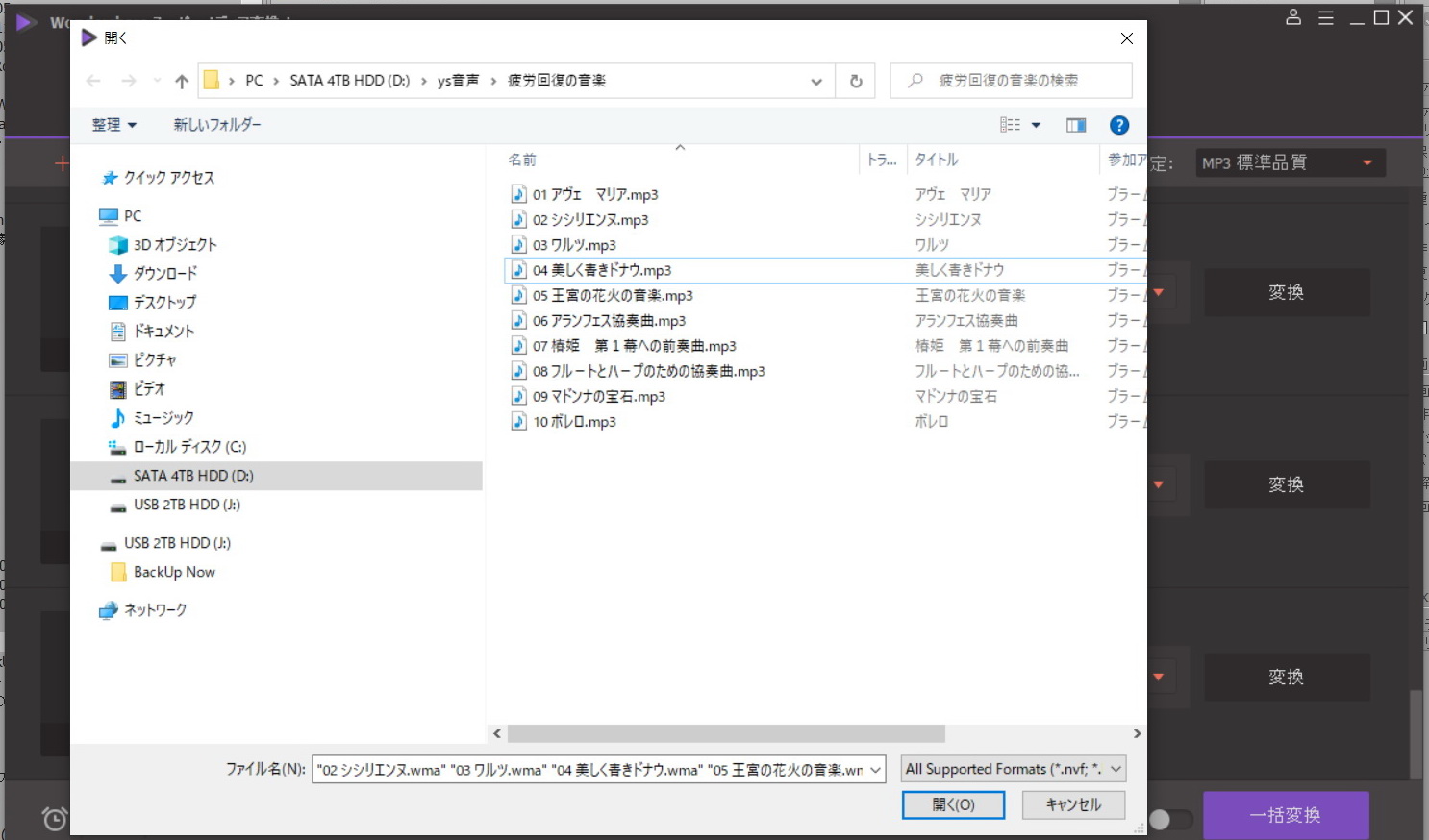This screenshot has height=840, width=1429.
Task: Click 新しいフォルダー in the toolbar
Action: pyautogui.click(x=216, y=125)
